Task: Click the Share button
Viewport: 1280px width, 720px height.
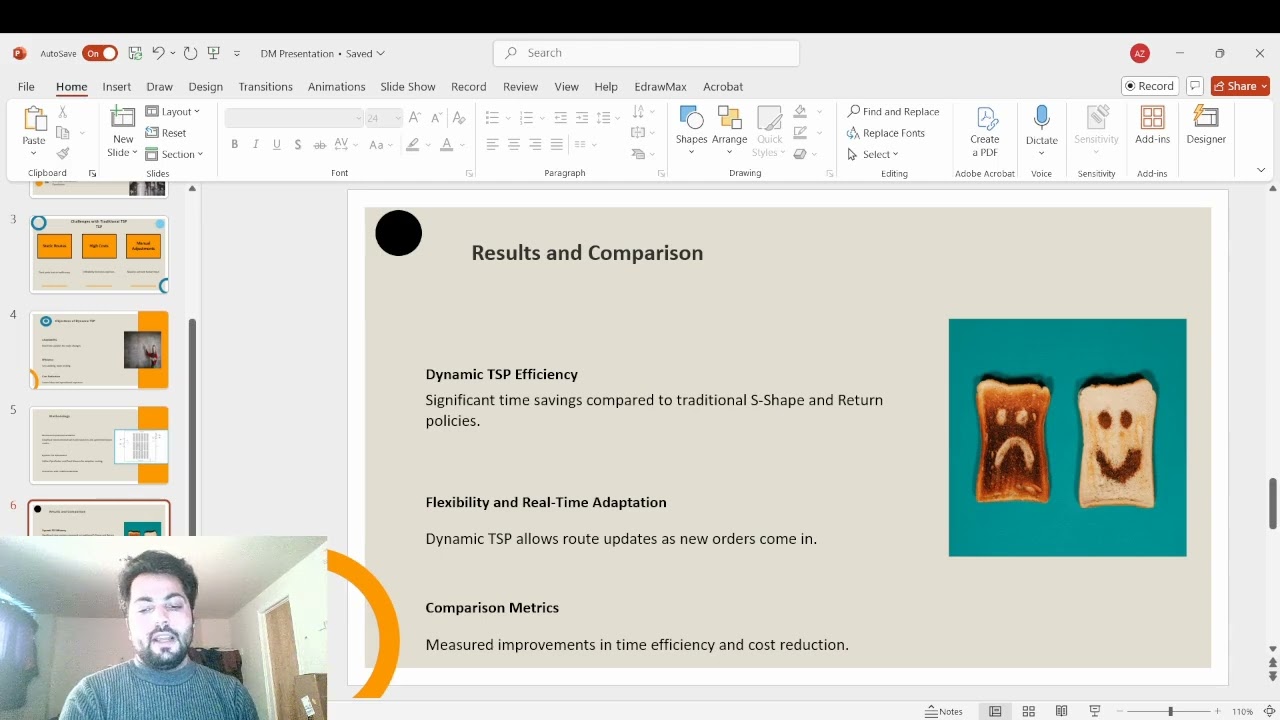Action: [1240, 86]
